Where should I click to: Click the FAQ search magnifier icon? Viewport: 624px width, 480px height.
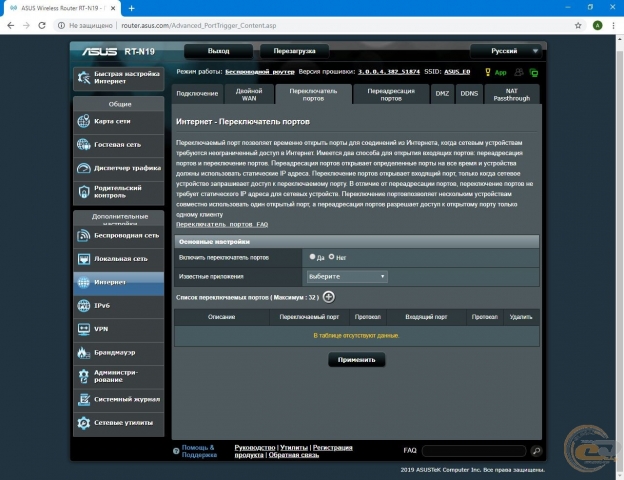(536, 451)
